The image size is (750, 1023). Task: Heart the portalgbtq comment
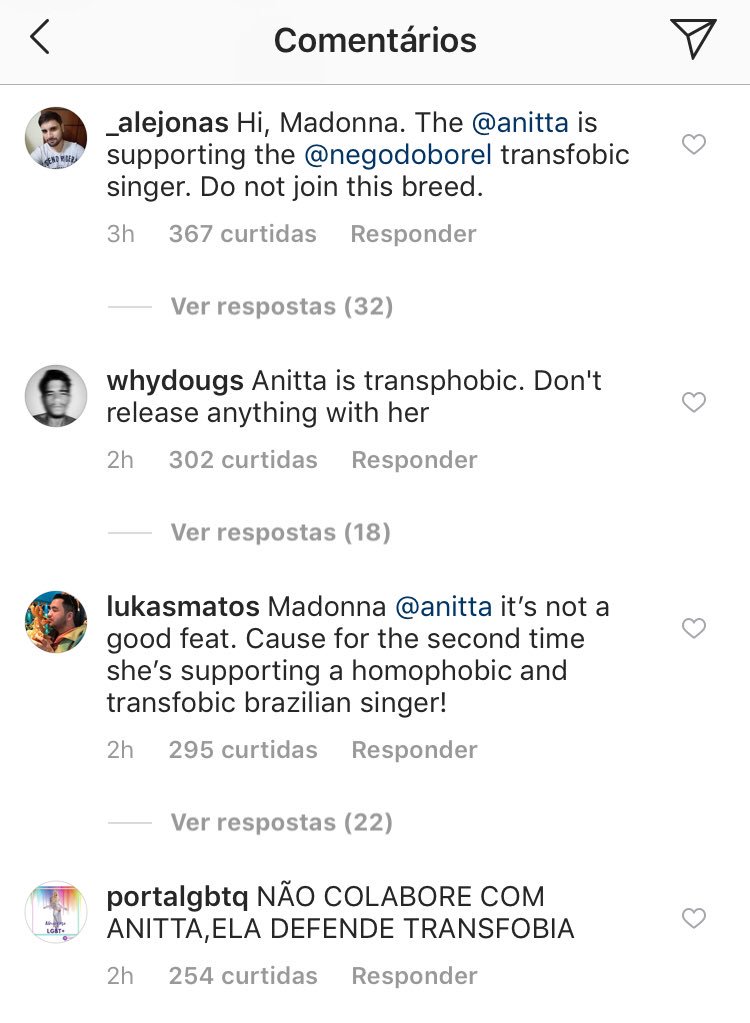693,918
